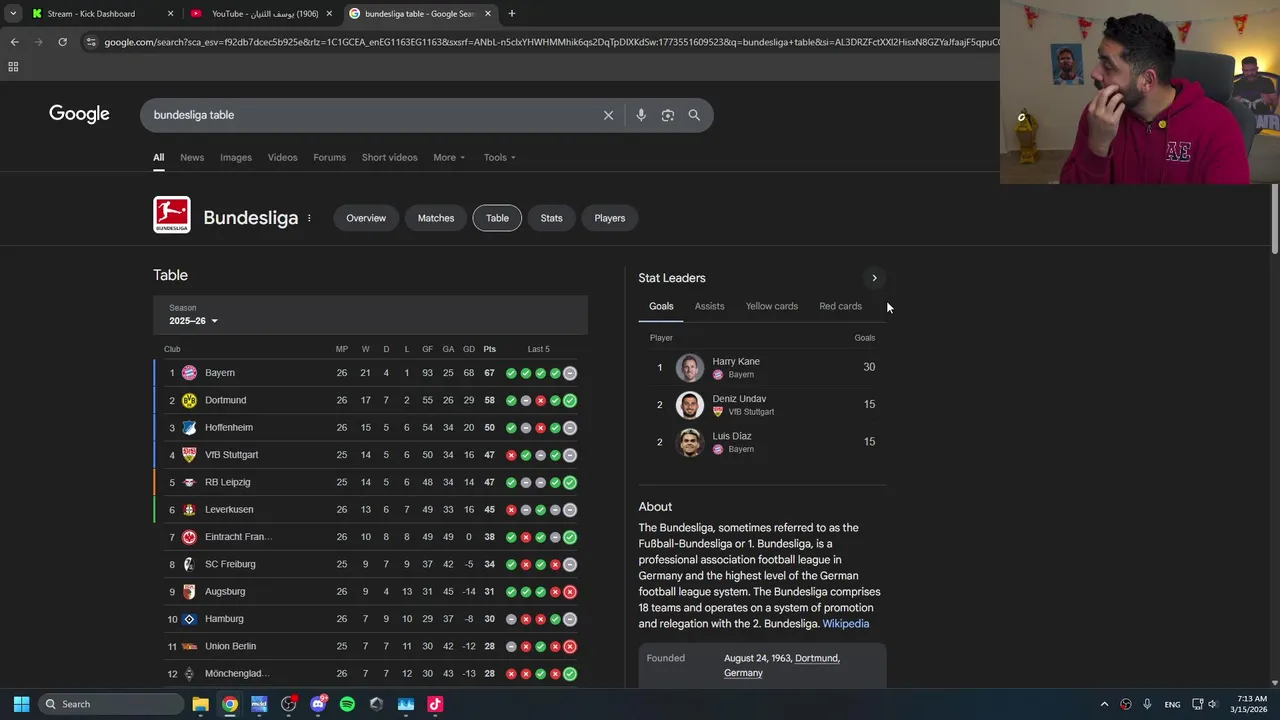This screenshot has height=720, width=1280.
Task: Click Dortmund club crest in table
Action: click(189, 400)
